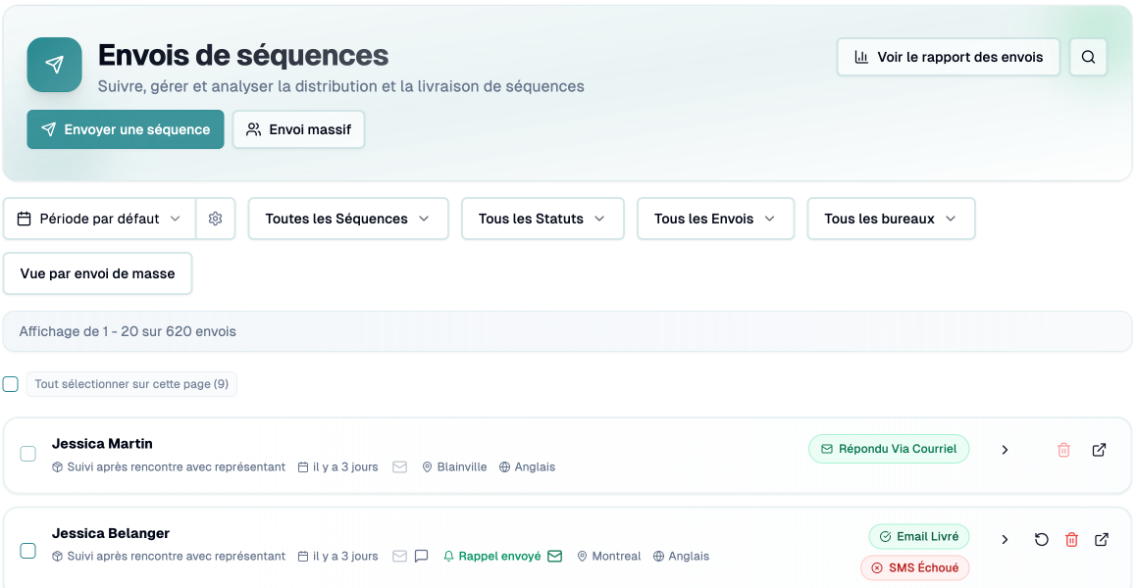Click the location pin icon next to Montreal

[582, 556]
